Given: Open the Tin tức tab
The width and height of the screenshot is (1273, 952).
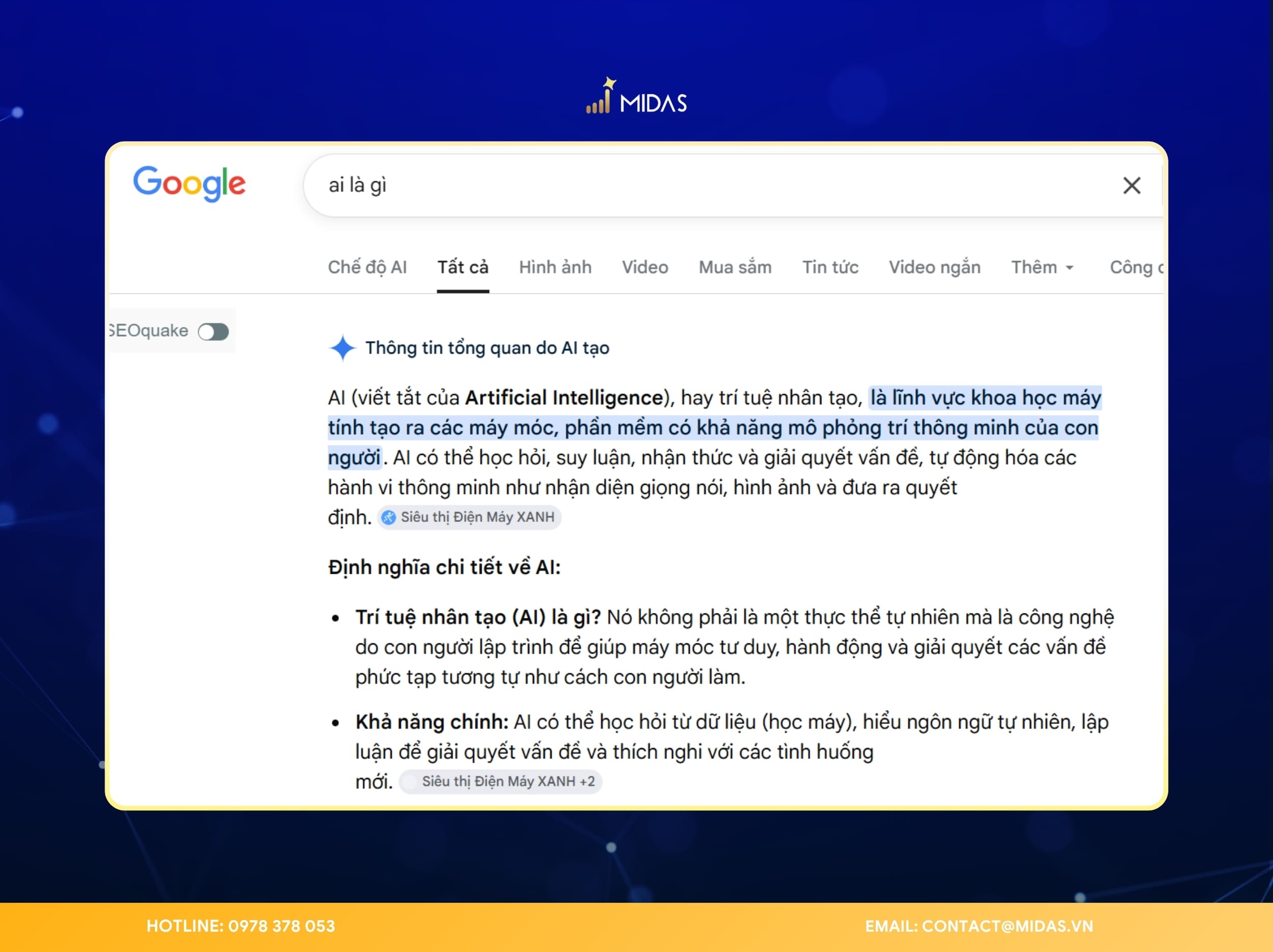Looking at the screenshot, I should (x=830, y=268).
